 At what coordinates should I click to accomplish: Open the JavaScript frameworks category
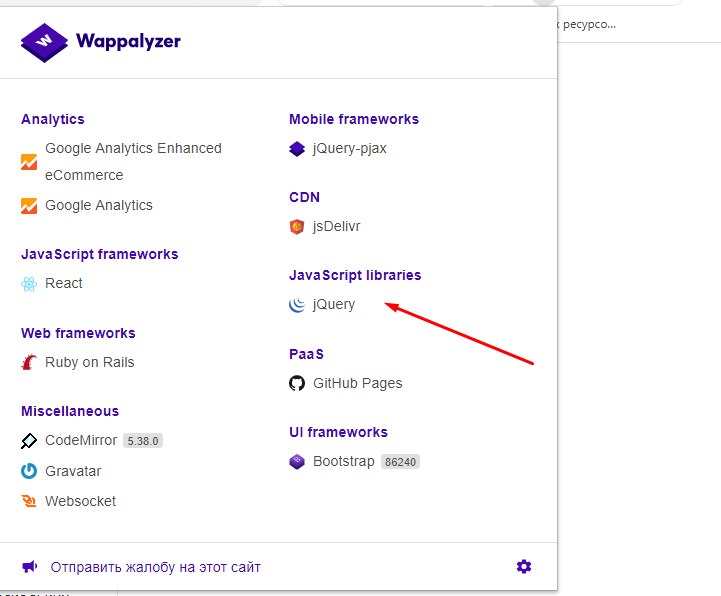pyautogui.click(x=100, y=254)
